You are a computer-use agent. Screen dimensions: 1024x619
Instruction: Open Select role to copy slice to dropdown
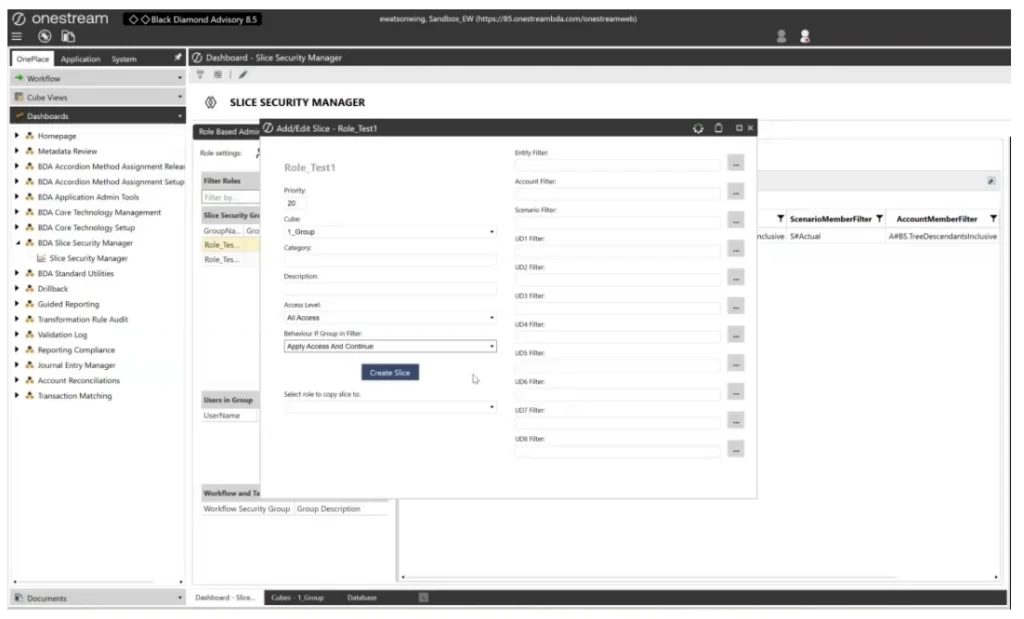[390, 407]
